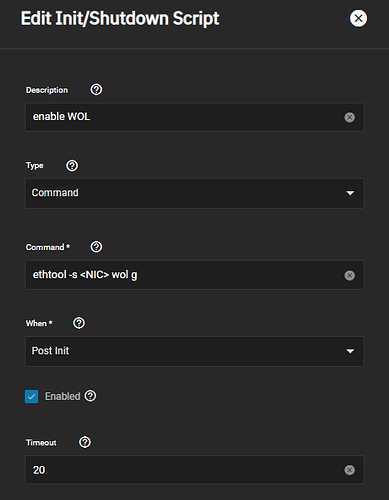The height and width of the screenshot is (500, 389).
Task: Focus the Description input with enable WOL
Action: 195,117
